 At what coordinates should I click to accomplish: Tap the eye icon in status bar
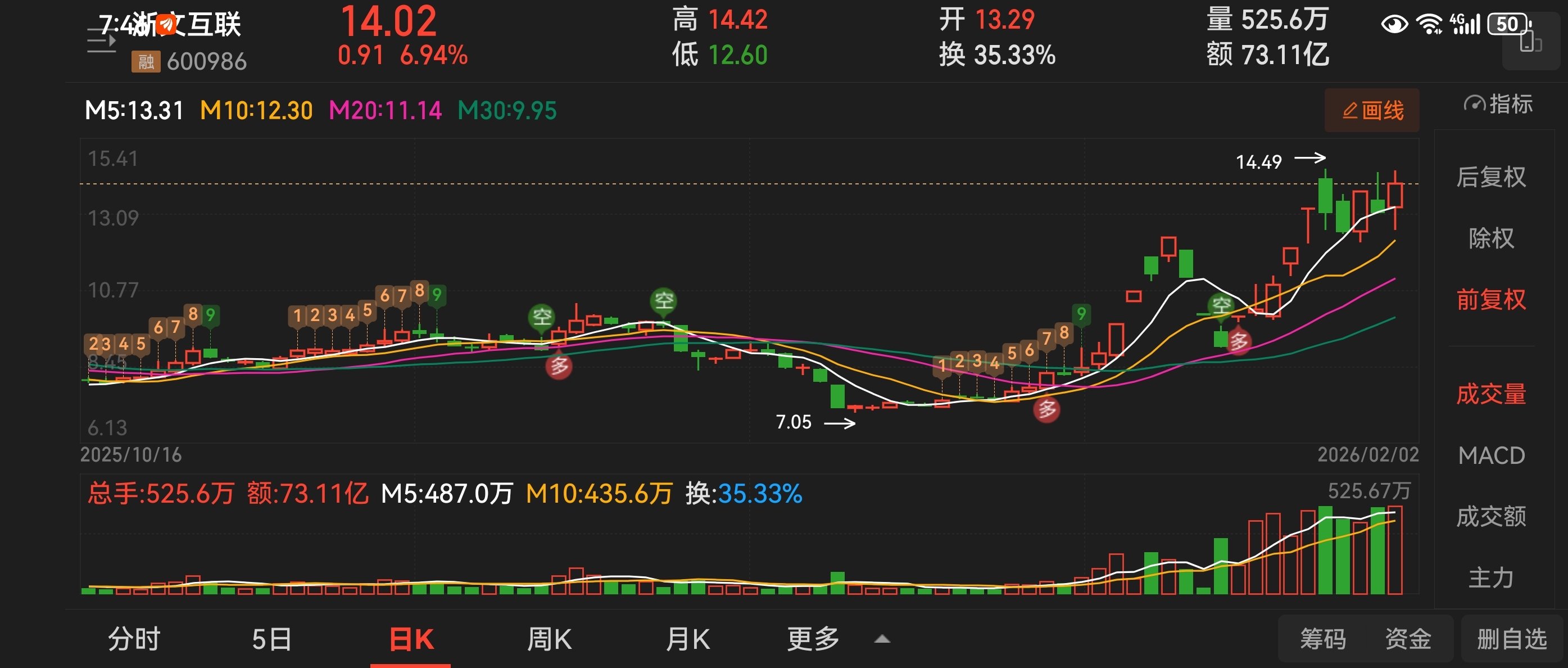[1394, 24]
